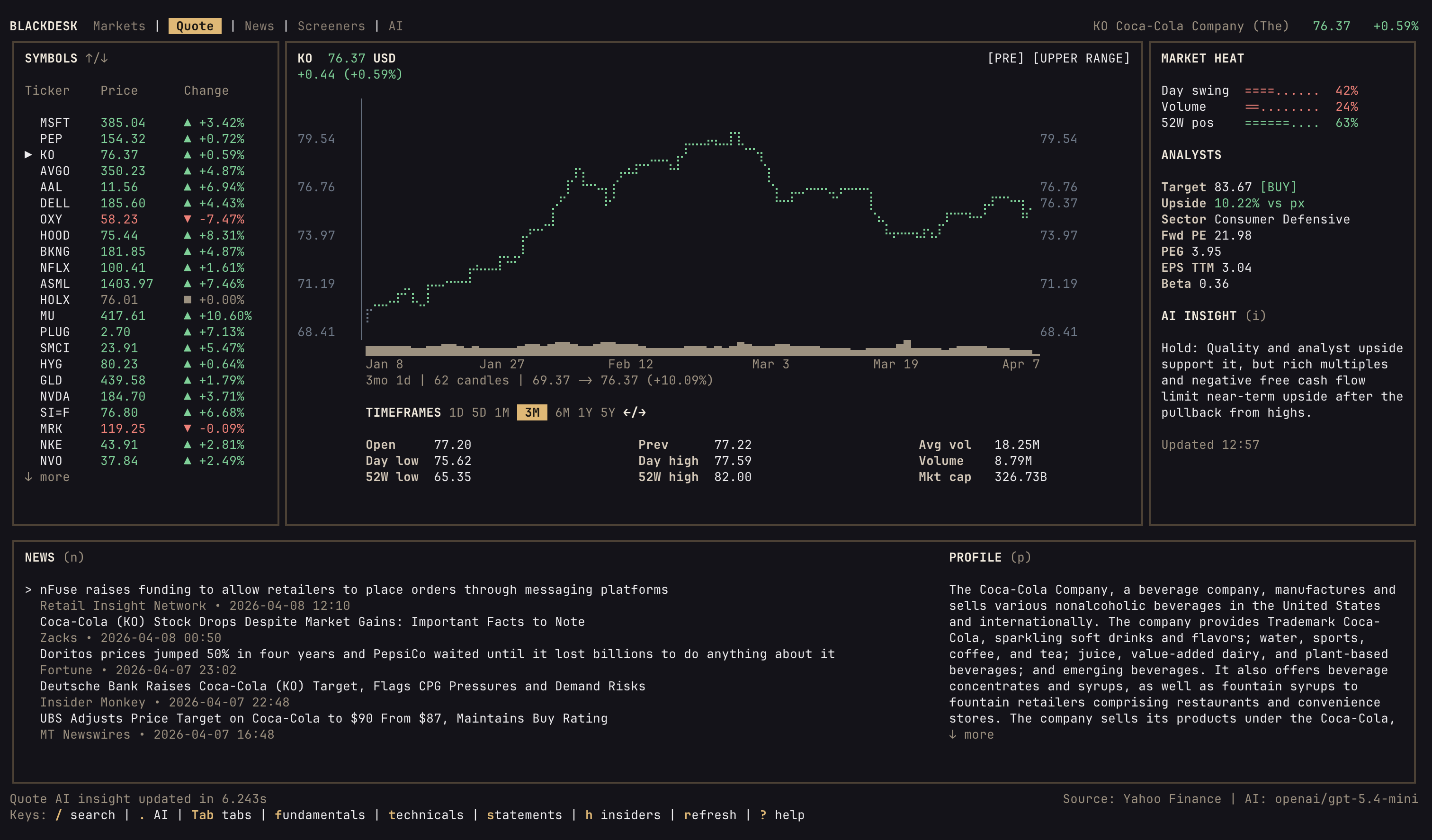
Task: Click the ▶ marker next to KO ticker
Action: coord(27,154)
